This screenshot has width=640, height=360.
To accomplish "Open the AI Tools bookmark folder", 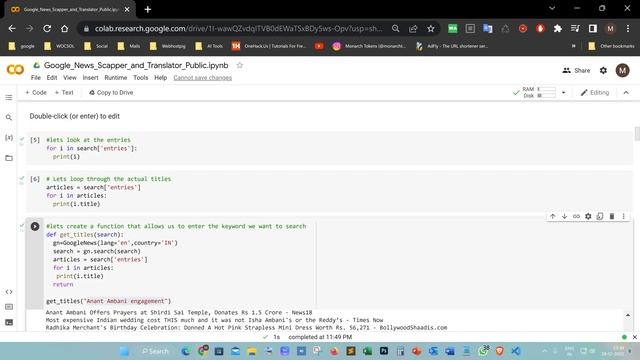I will coord(210,46).
